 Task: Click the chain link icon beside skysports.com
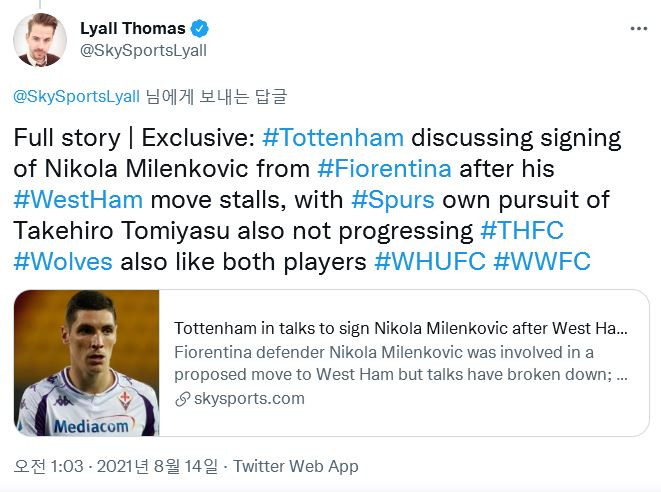coord(183,399)
